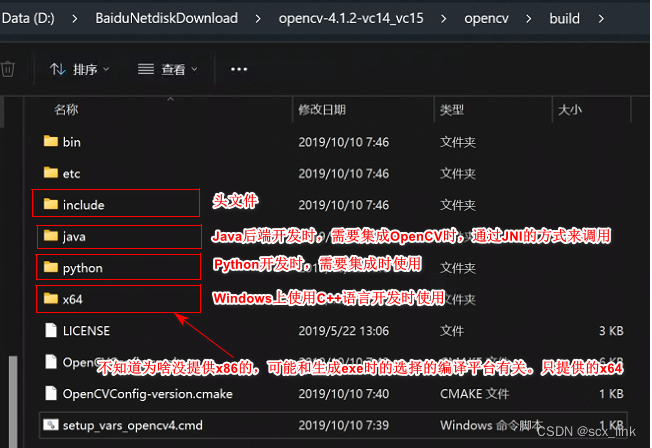The image size is (652, 448).
Task: Select the LICENSE file icon
Action: [x=51, y=330]
